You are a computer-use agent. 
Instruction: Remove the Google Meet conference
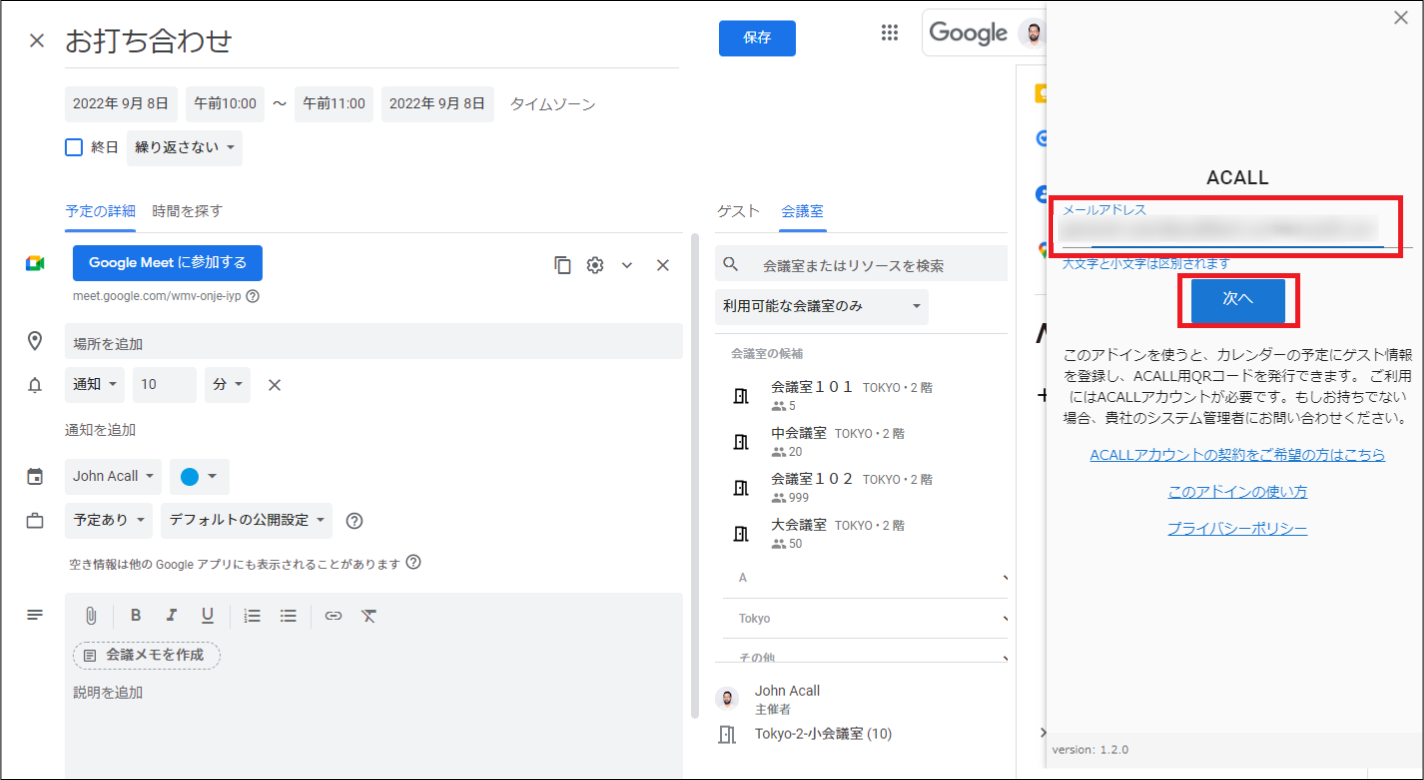click(x=662, y=265)
